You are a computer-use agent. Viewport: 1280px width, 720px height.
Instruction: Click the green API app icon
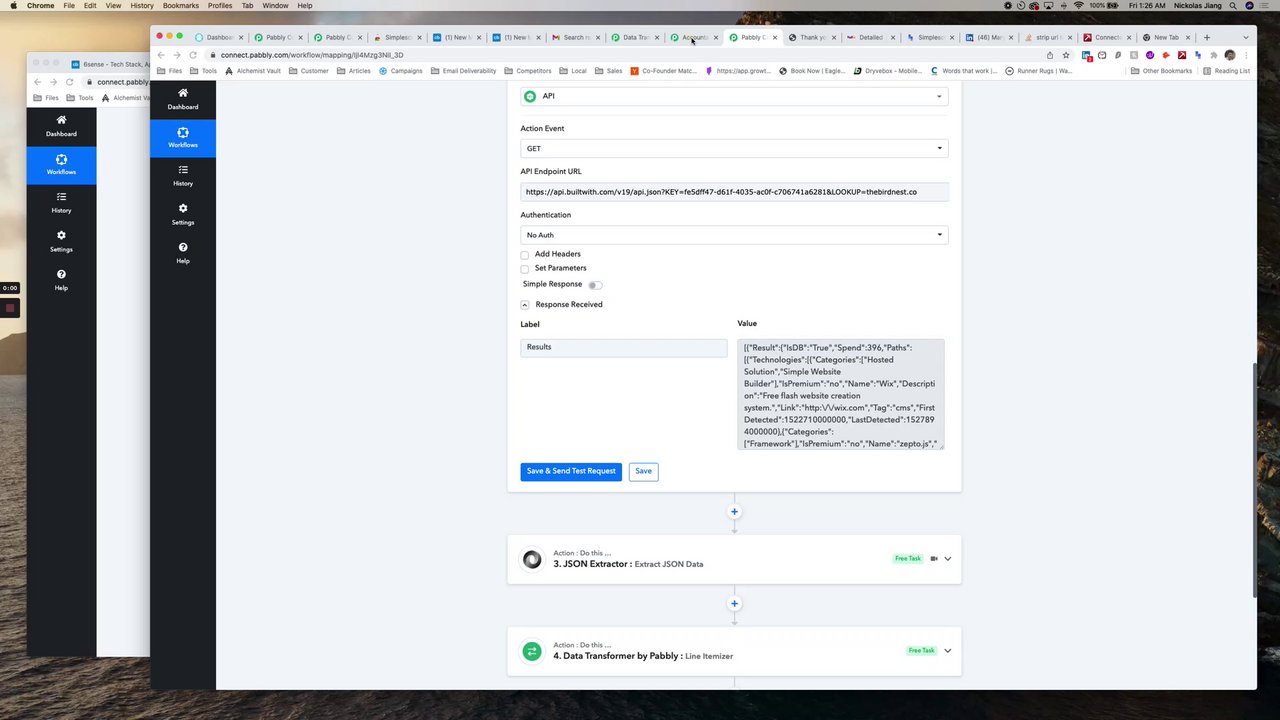530,96
